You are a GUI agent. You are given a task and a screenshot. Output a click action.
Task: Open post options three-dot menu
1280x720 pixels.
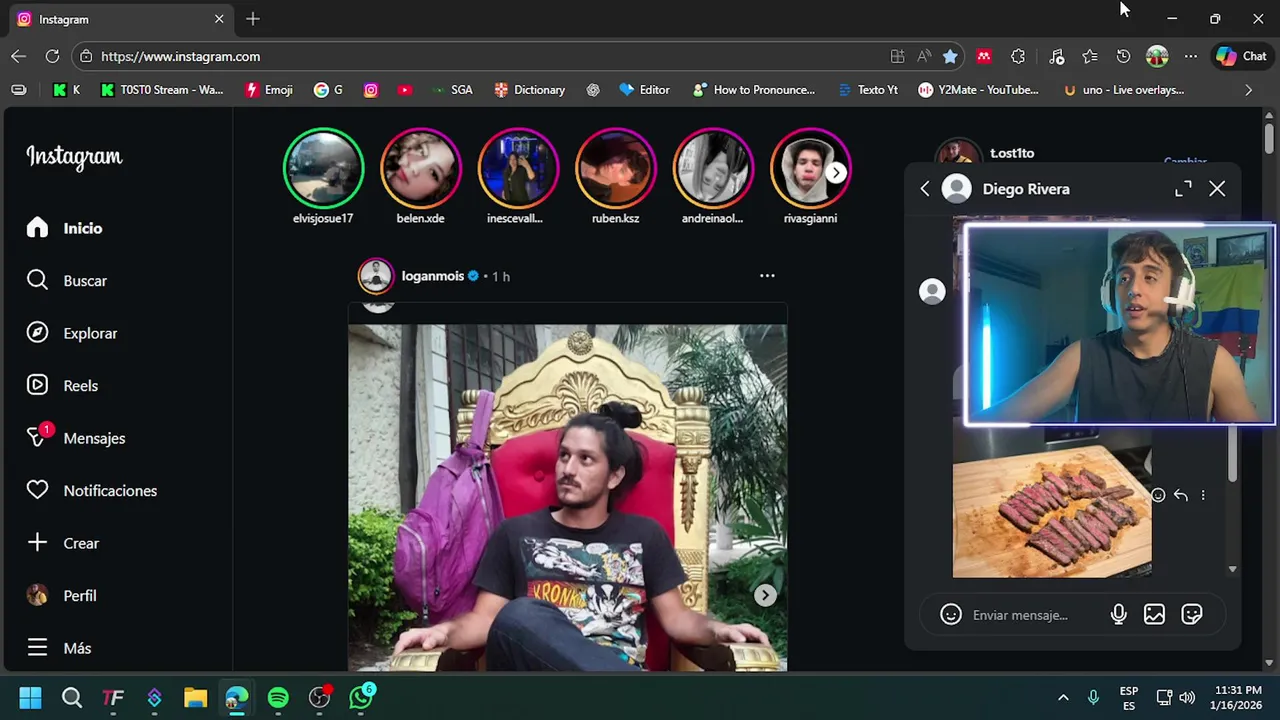point(767,275)
